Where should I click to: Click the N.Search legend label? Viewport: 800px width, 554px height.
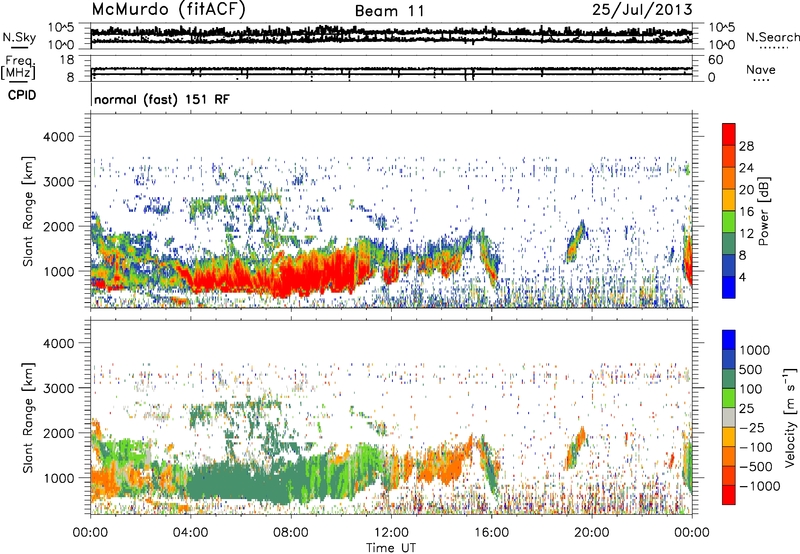tap(772, 37)
